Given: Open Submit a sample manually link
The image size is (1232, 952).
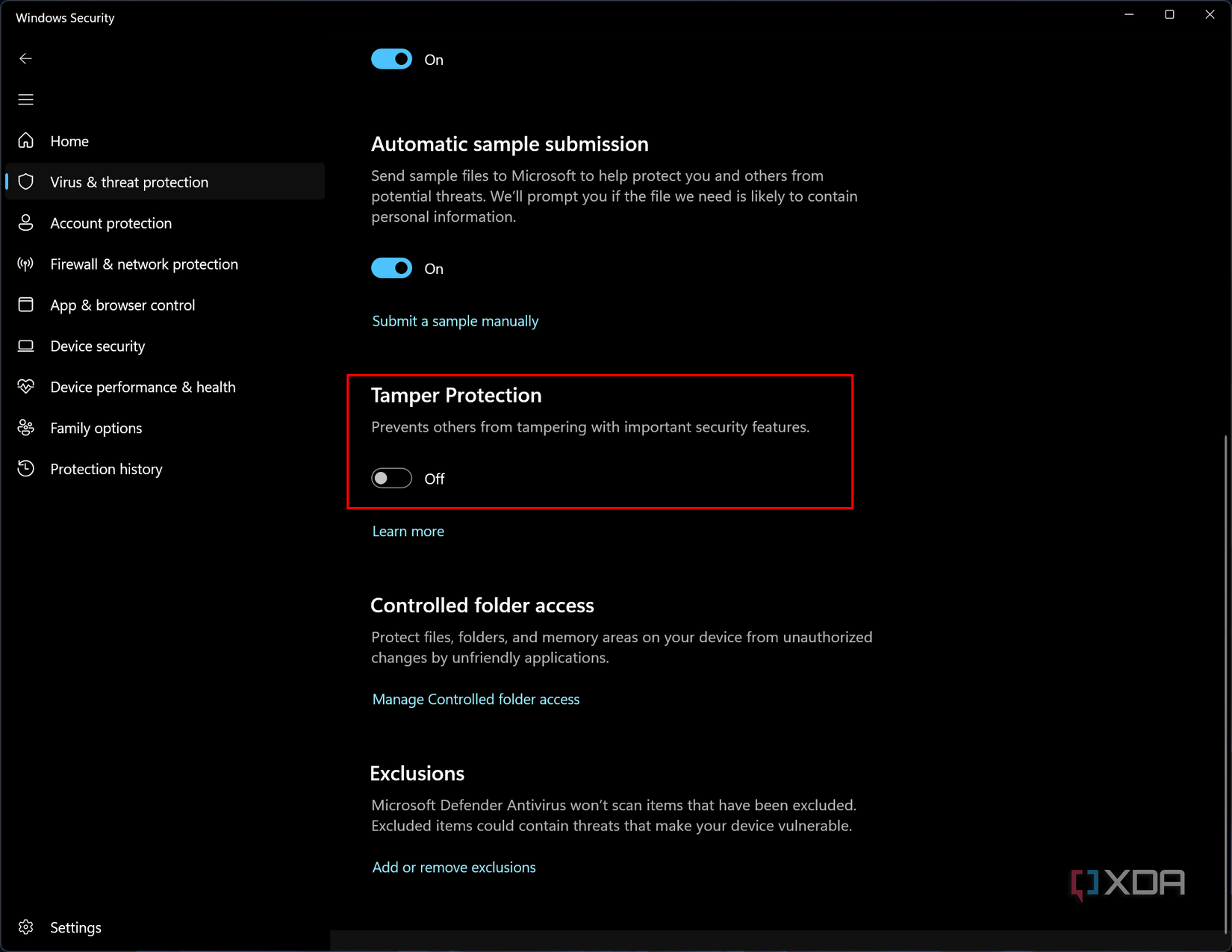Looking at the screenshot, I should click(455, 320).
